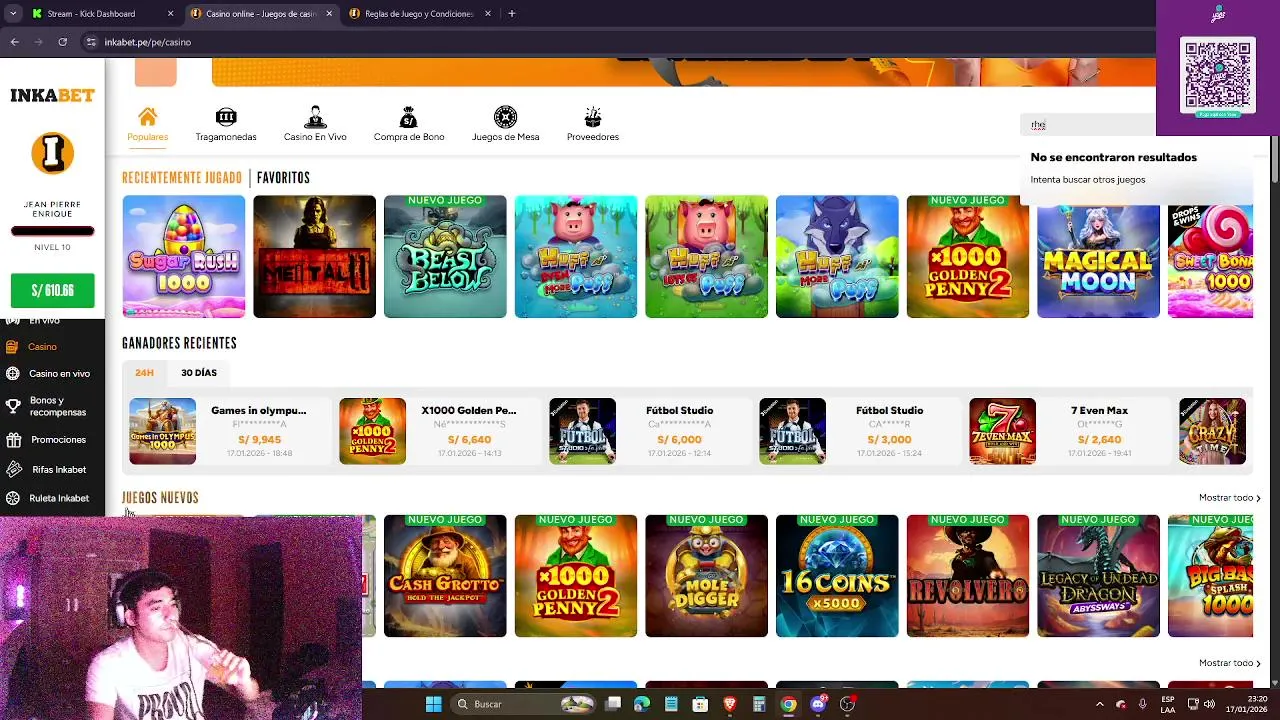Screen dimensions: 1280x720
Task: Click the Casino en vivo sidebar icon
Action: (x=12, y=374)
